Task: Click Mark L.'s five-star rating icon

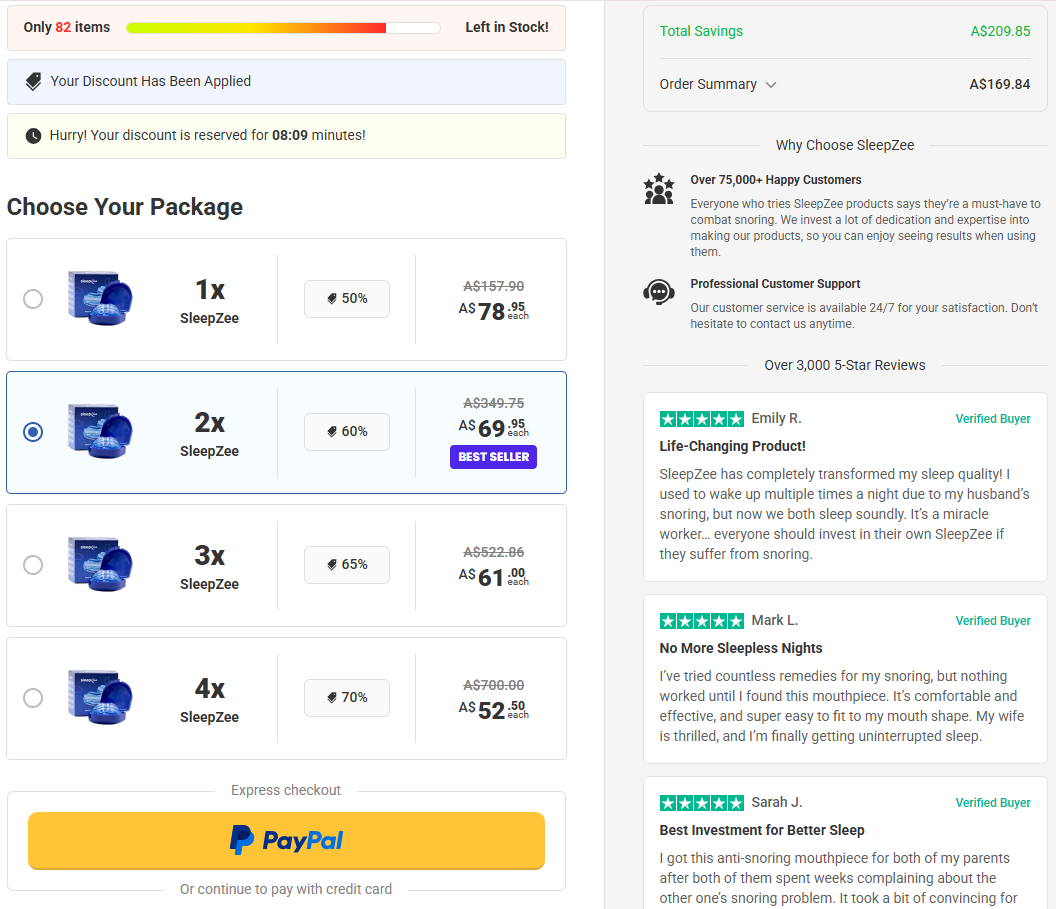Action: [x=701, y=621]
